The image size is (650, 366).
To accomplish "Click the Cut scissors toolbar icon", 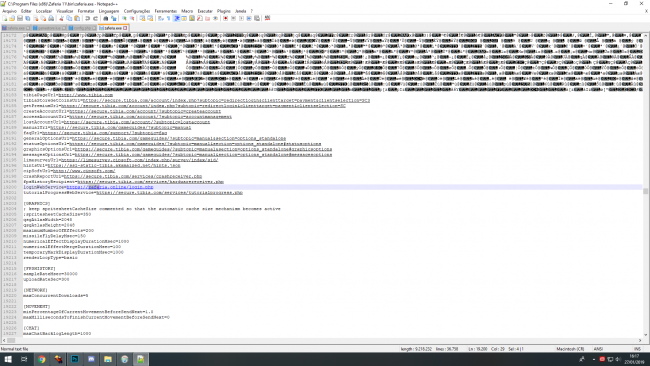I will coord(61,18).
